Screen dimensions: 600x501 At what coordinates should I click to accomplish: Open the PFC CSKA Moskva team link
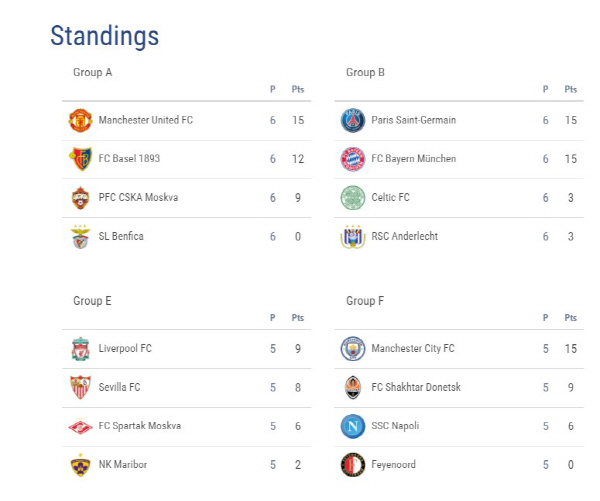click(138, 197)
